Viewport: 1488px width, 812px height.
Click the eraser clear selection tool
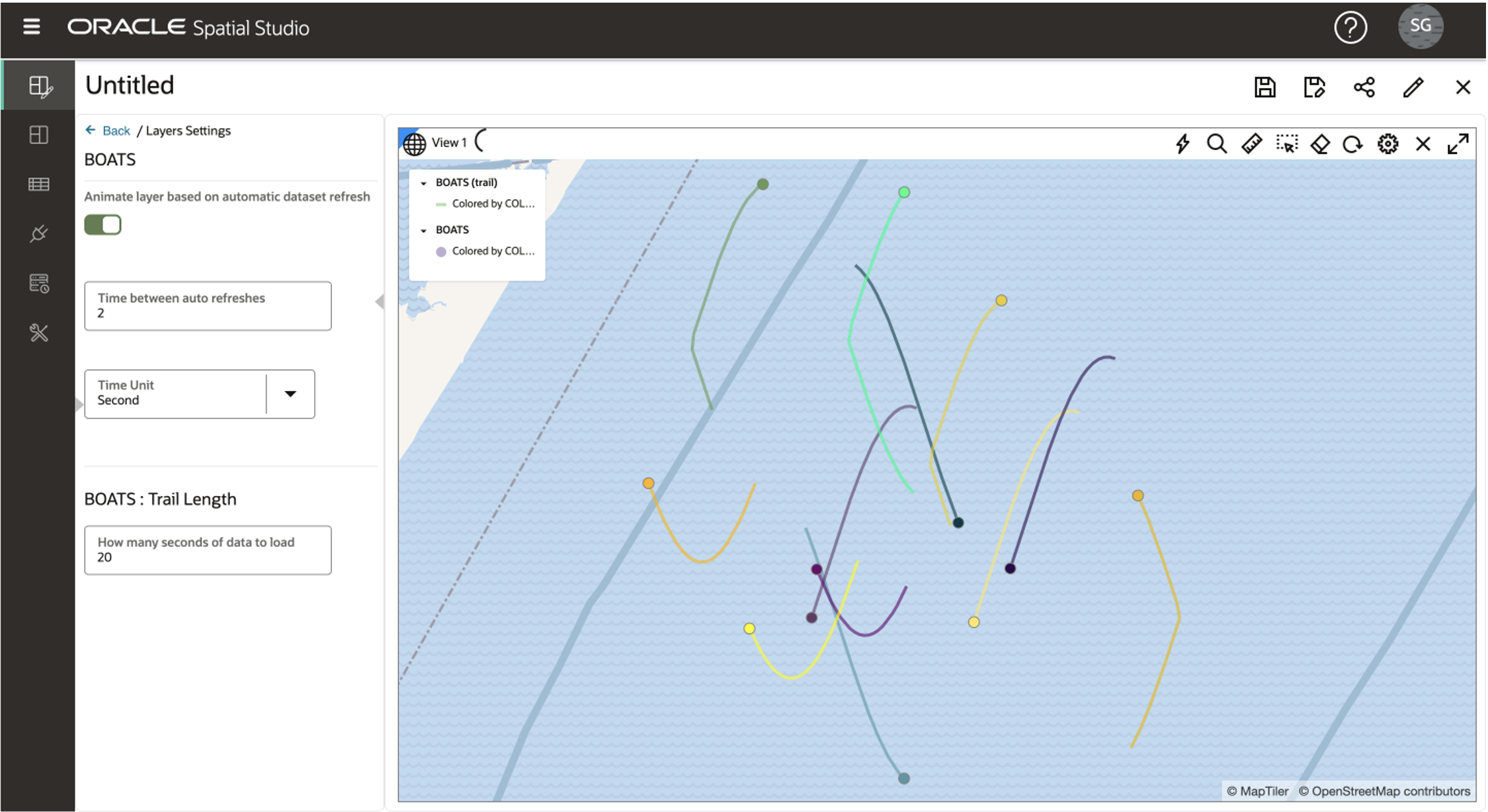1320,143
